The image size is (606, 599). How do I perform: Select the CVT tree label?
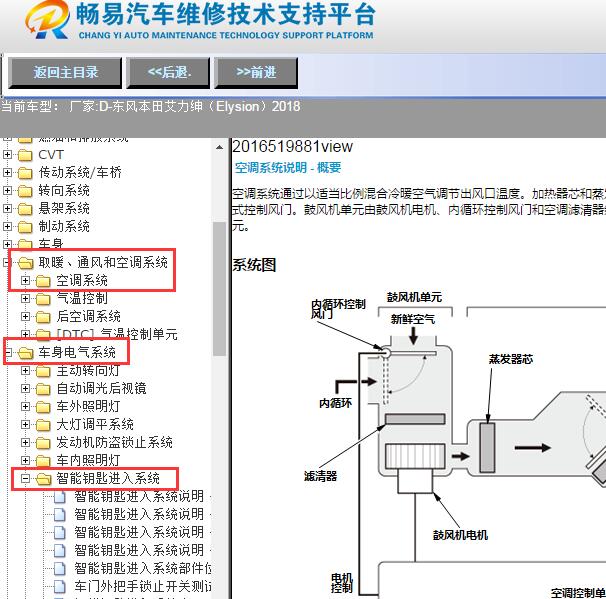[x=51, y=155]
